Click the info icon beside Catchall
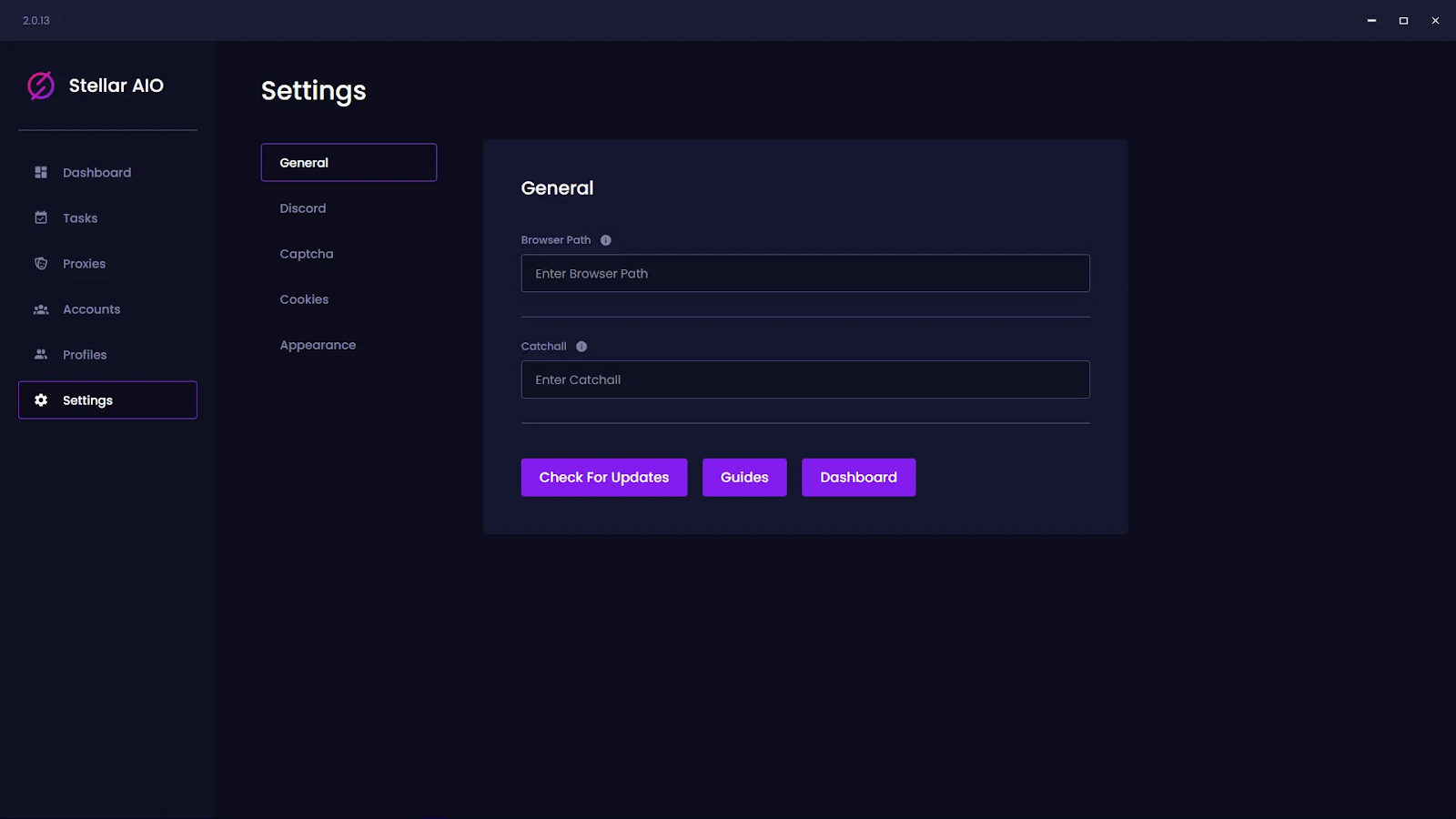The image size is (1456, 819). pos(581,346)
